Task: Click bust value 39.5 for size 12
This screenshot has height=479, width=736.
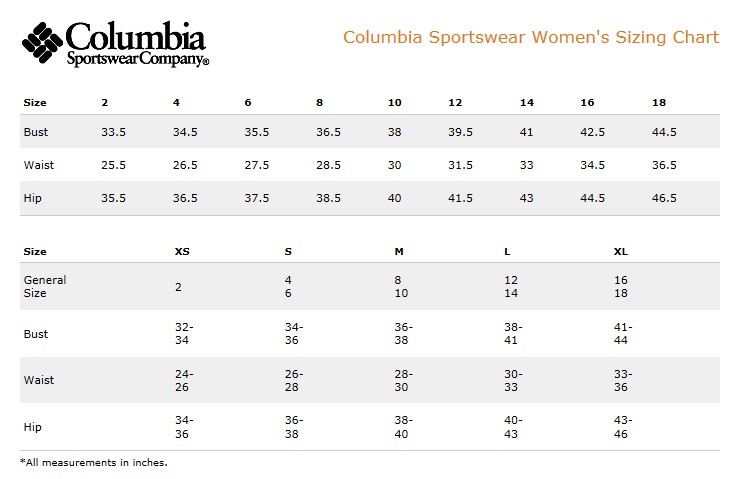Action: pos(460,132)
